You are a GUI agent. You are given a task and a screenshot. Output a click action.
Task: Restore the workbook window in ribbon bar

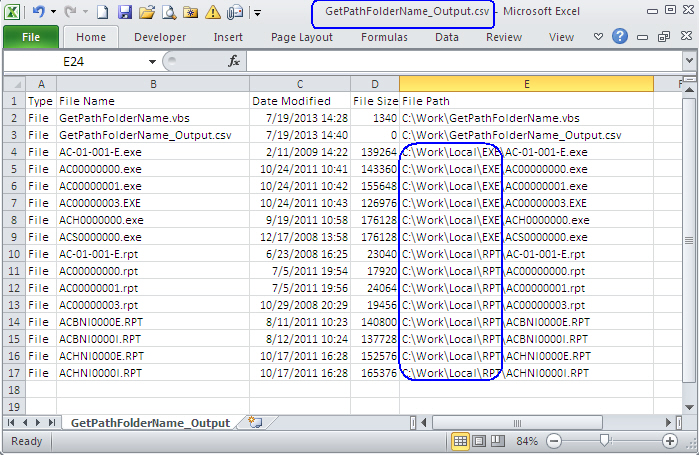coord(664,37)
